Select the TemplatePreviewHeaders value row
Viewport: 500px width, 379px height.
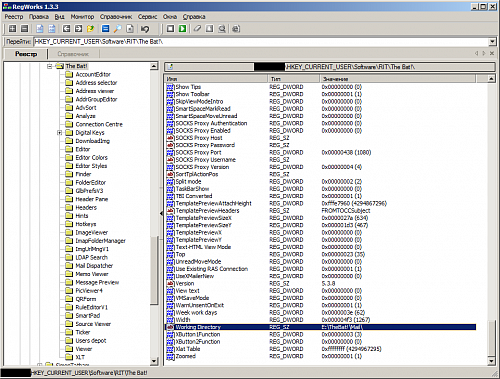pyautogui.click(x=321, y=211)
